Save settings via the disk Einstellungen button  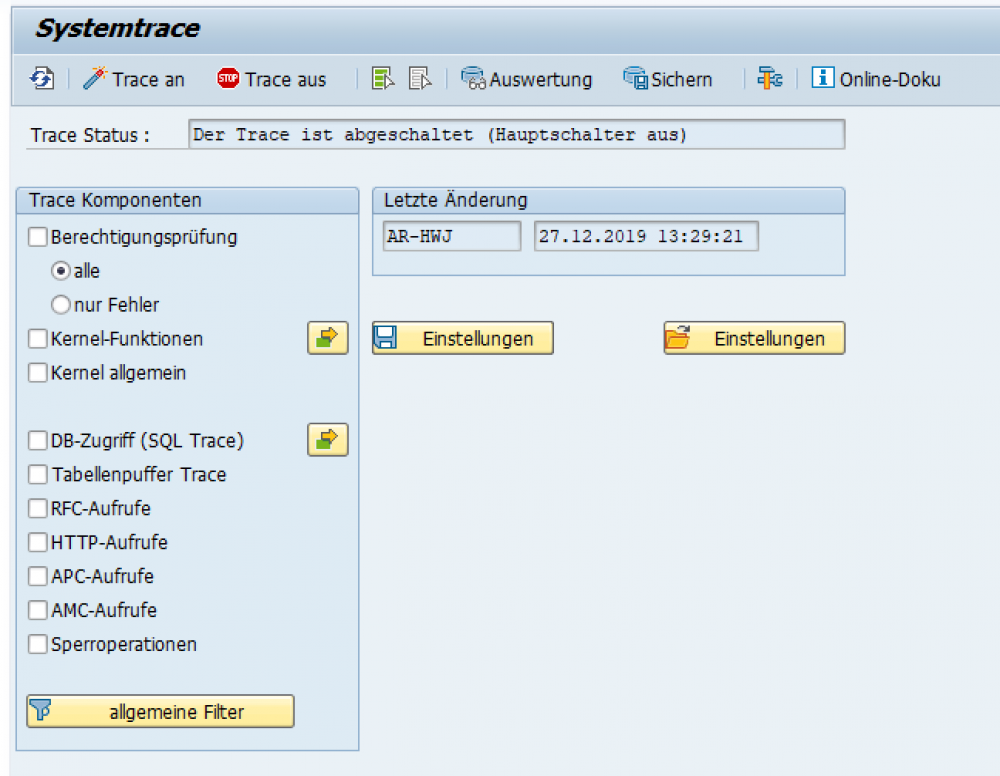462,337
